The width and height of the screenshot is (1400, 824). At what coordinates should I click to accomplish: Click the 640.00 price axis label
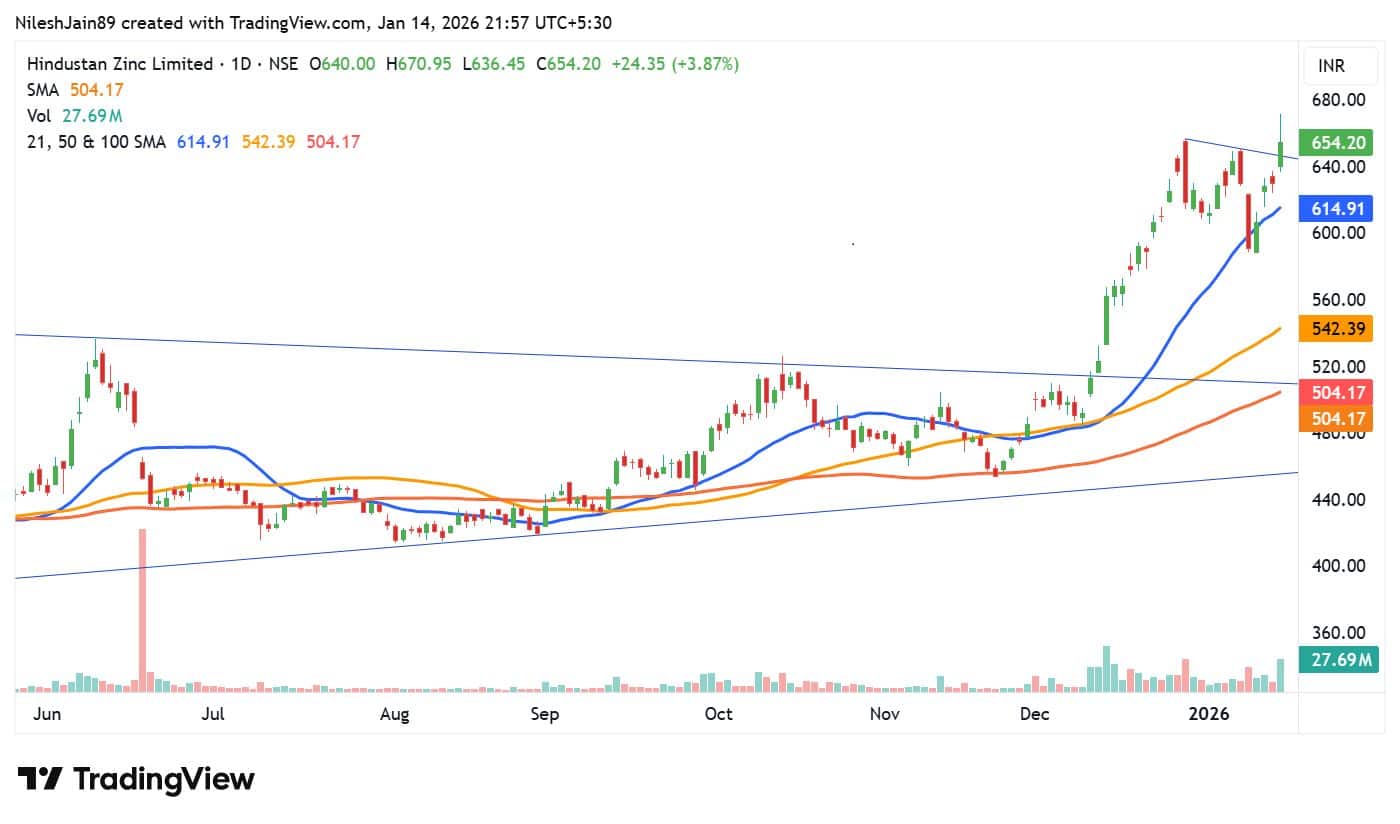click(1338, 167)
